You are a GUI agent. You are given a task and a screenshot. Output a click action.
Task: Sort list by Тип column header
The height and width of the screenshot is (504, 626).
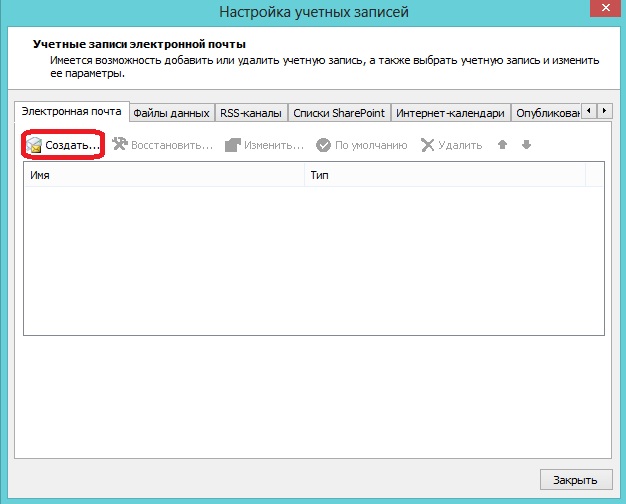[445, 175]
